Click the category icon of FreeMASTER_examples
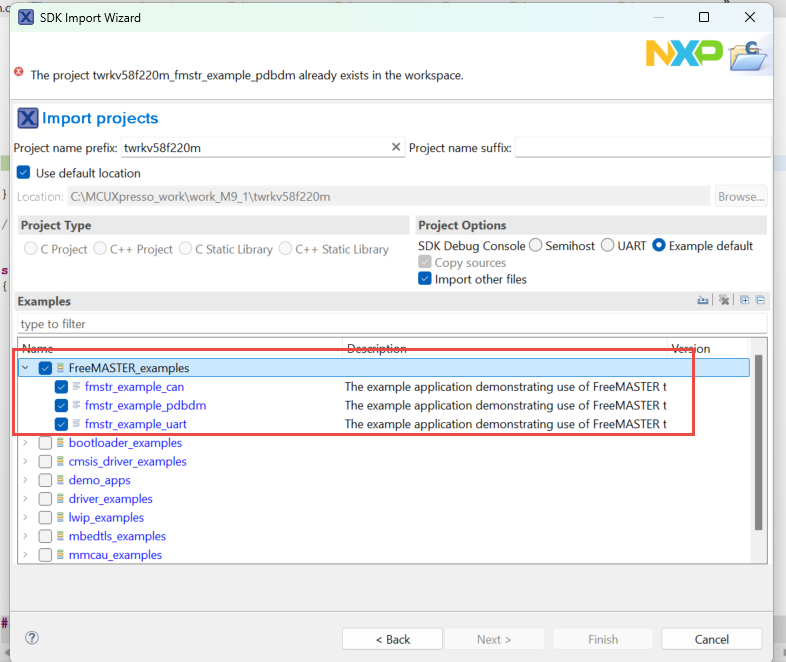 (60, 368)
